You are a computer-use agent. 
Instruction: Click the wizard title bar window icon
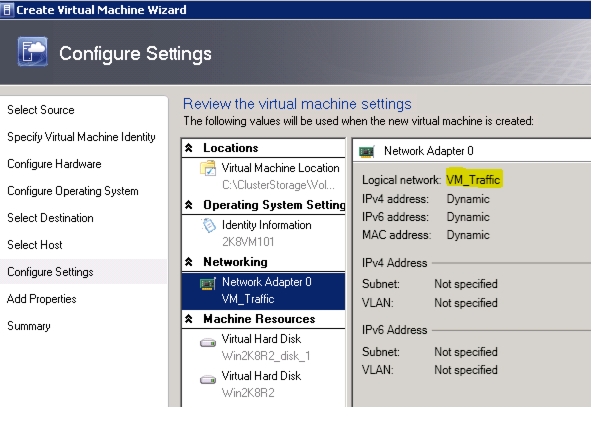[6, 9]
